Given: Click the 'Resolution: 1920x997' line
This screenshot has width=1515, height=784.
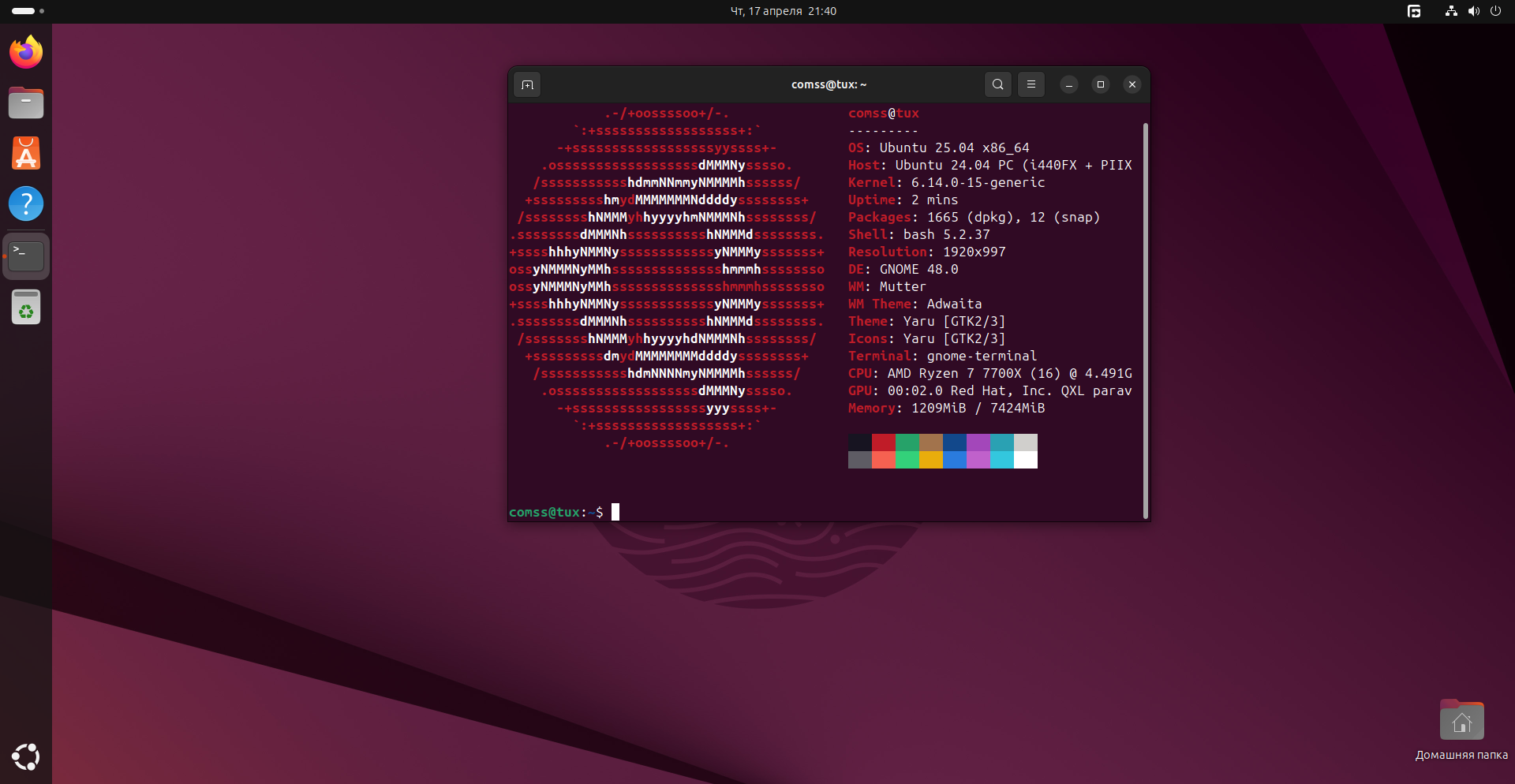Looking at the screenshot, I should pyautogui.click(x=927, y=252).
